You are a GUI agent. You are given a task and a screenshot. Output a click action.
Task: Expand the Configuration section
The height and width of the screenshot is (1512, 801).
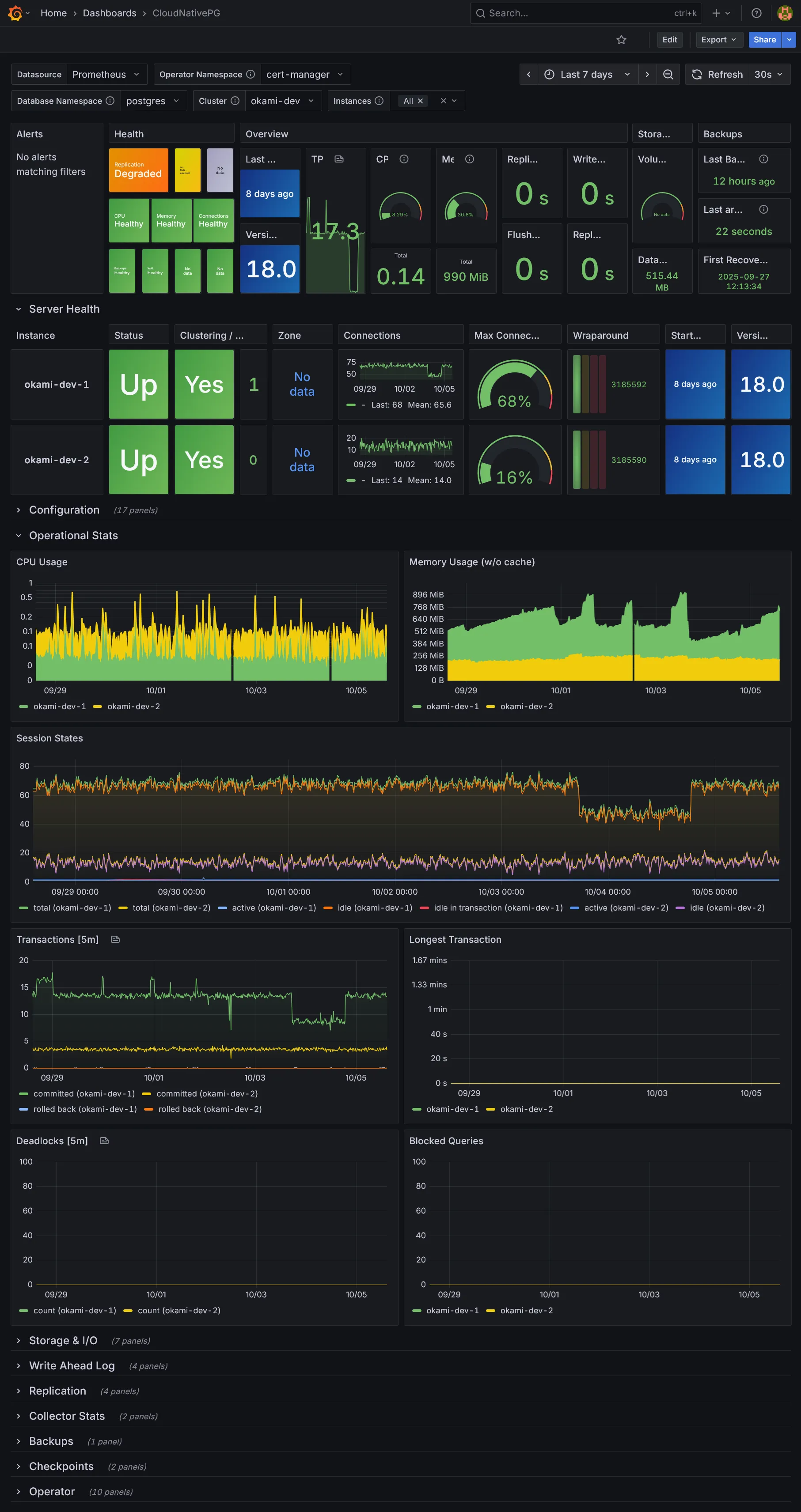[x=64, y=510]
